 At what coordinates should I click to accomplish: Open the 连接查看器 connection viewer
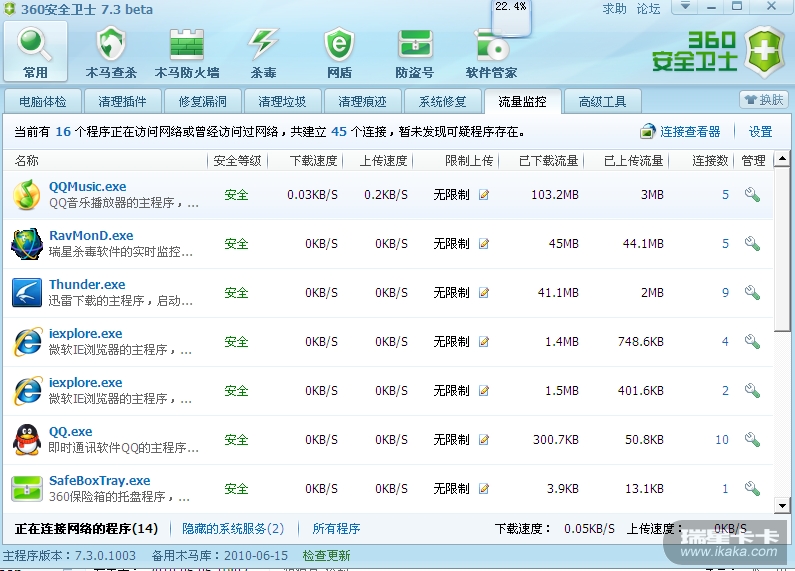pos(680,131)
